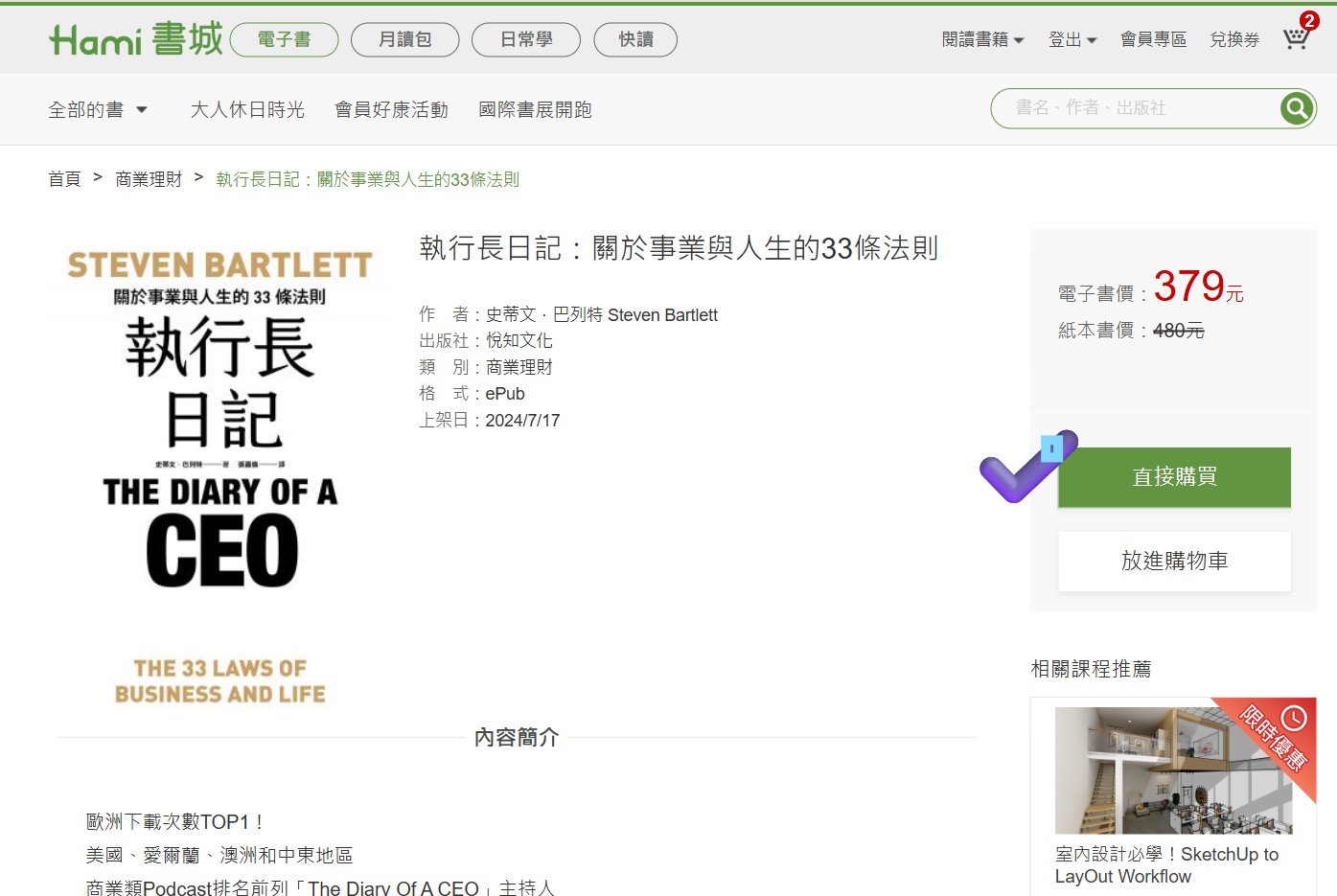This screenshot has height=896, width=1337.
Task: Click the 上架日 2024/7/17 text
Action: coord(490,421)
